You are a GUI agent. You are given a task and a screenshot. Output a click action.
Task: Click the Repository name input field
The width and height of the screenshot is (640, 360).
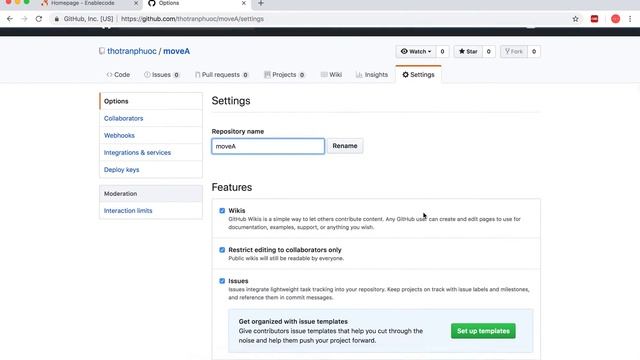[x=268, y=146]
